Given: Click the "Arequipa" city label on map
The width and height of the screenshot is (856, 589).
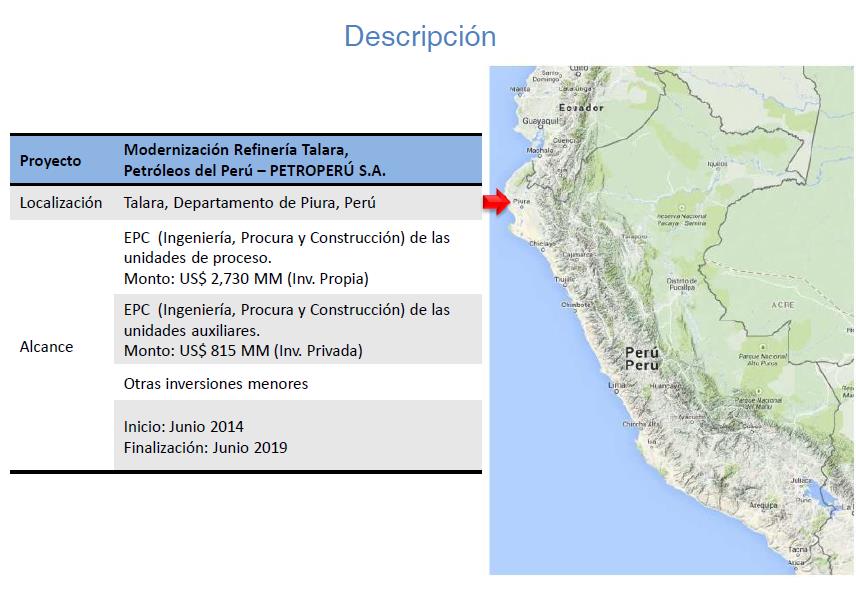Looking at the screenshot, I should pos(763,505).
